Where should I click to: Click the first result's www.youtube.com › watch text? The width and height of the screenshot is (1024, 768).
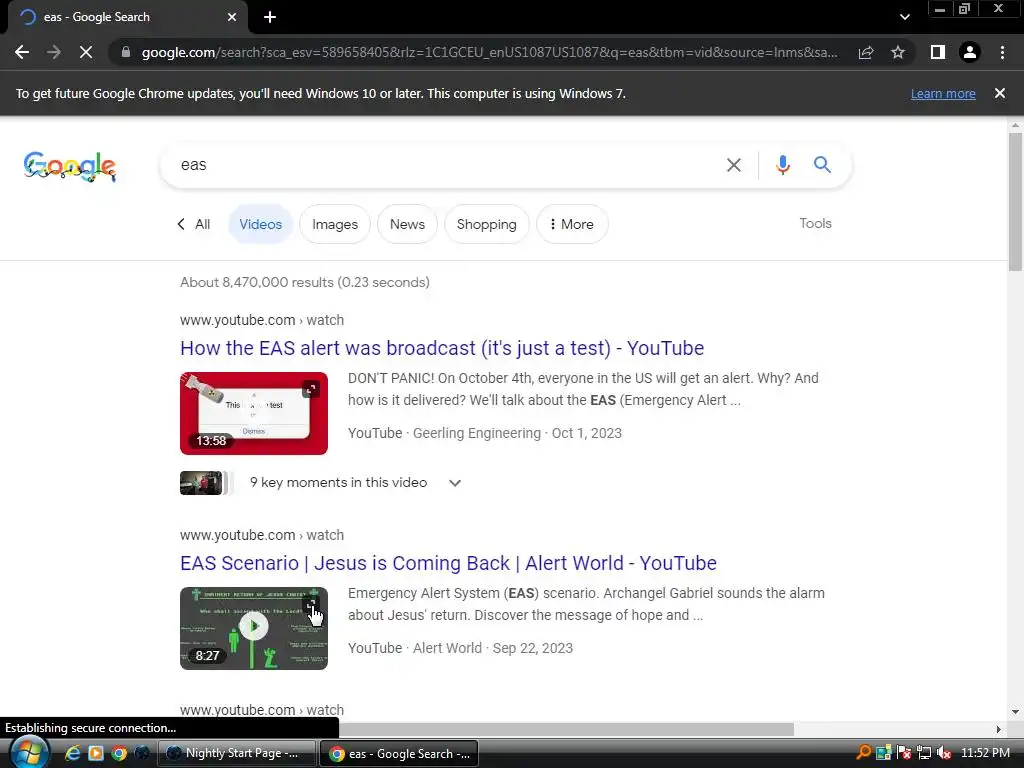[262, 320]
